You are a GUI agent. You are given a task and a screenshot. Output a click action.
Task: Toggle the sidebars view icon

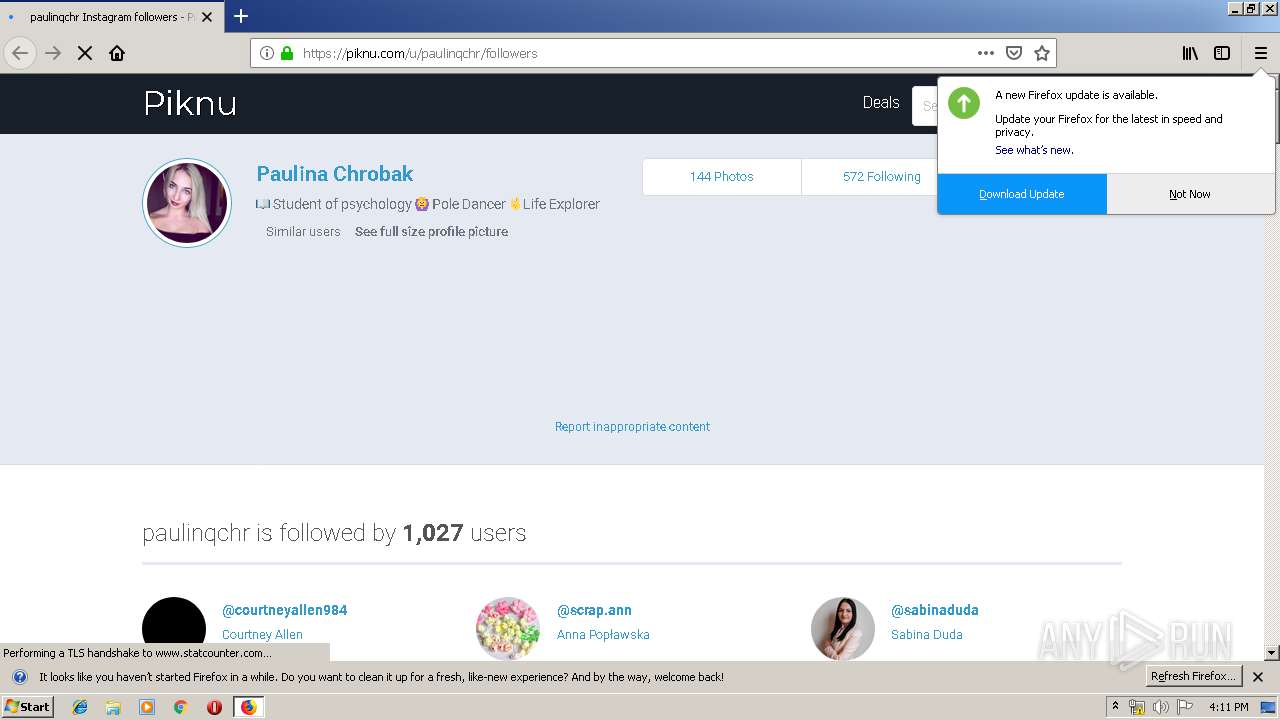point(1222,53)
